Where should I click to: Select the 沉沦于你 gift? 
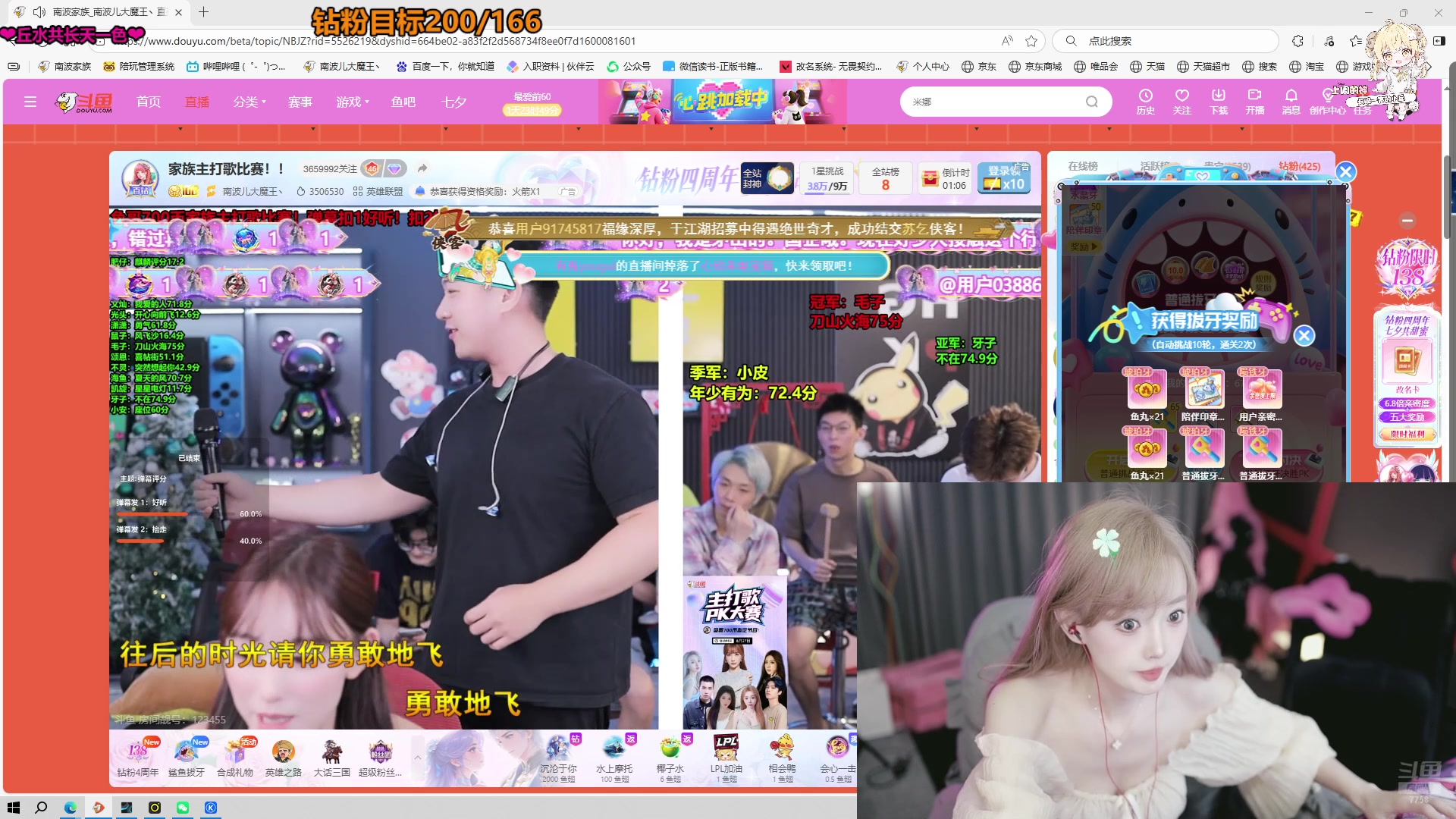tap(558, 758)
